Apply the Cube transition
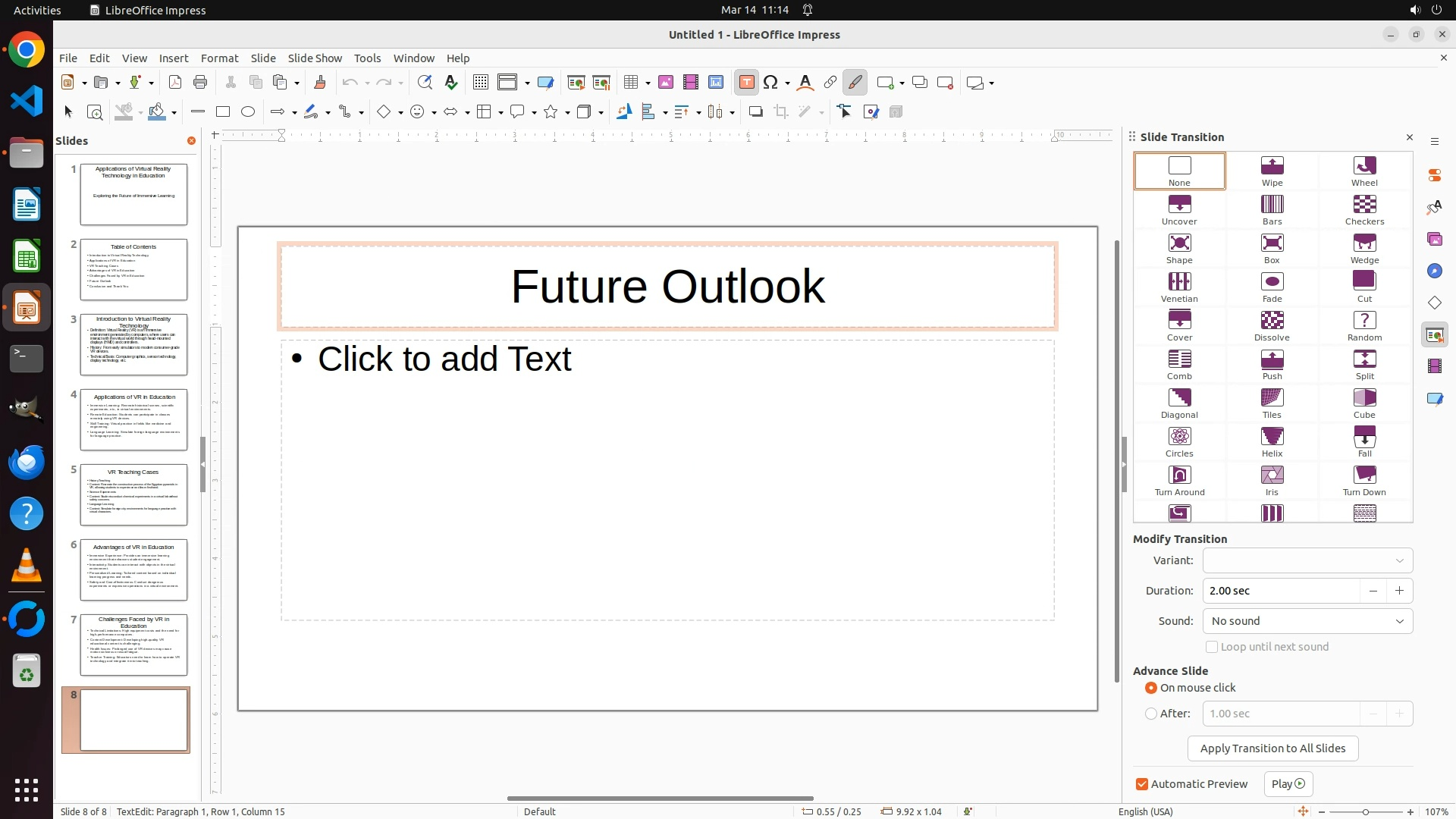Screen dimensions: 1456x819 1363,403
